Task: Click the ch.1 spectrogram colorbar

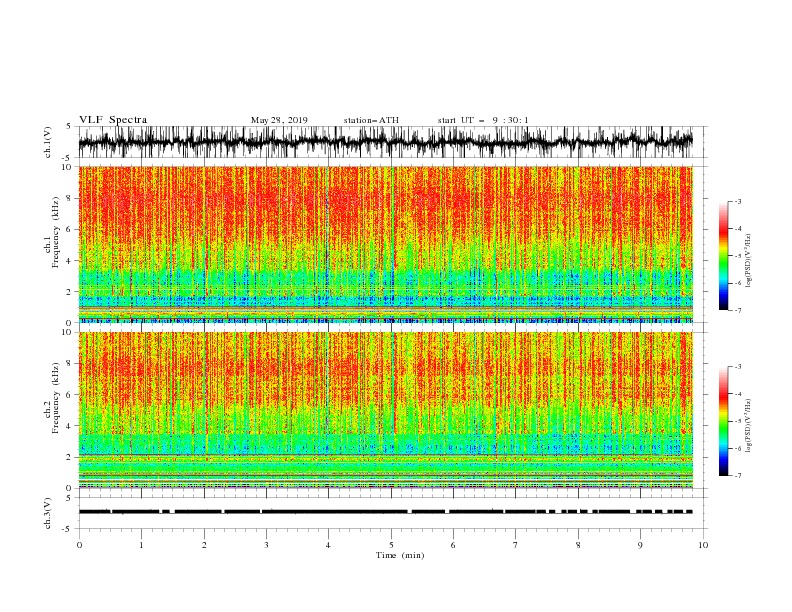Action: pyautogui.click(x=723, y=255)
